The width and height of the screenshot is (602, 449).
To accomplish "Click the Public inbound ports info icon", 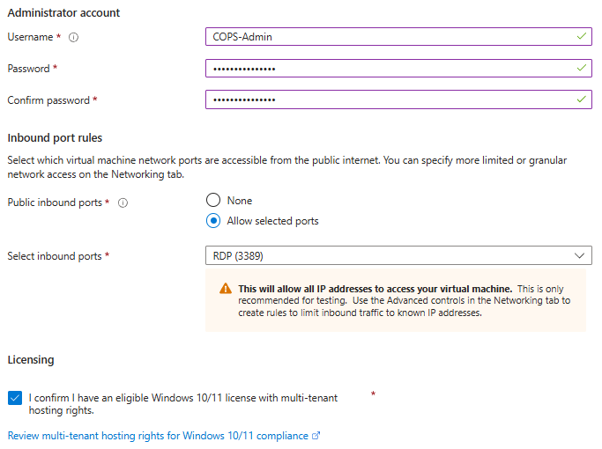I will pyautogui.click(x=123, y=203).
